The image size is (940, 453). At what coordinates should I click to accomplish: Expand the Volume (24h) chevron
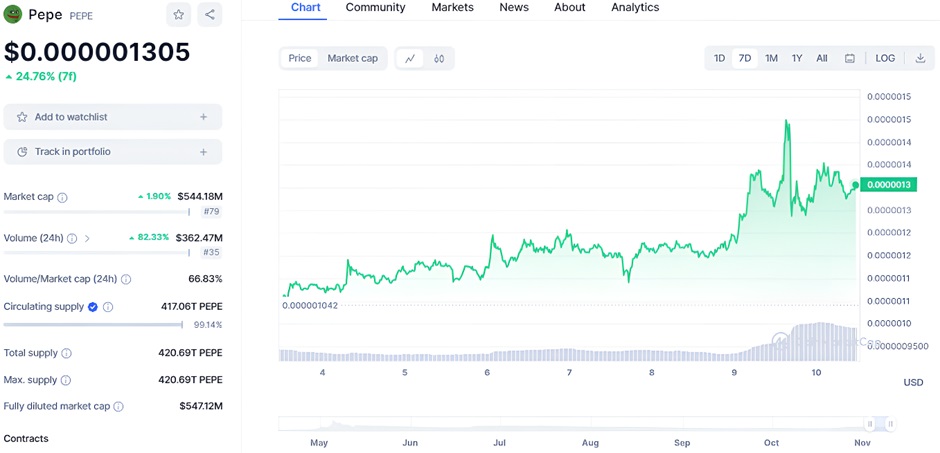click(x=87, y=238)
